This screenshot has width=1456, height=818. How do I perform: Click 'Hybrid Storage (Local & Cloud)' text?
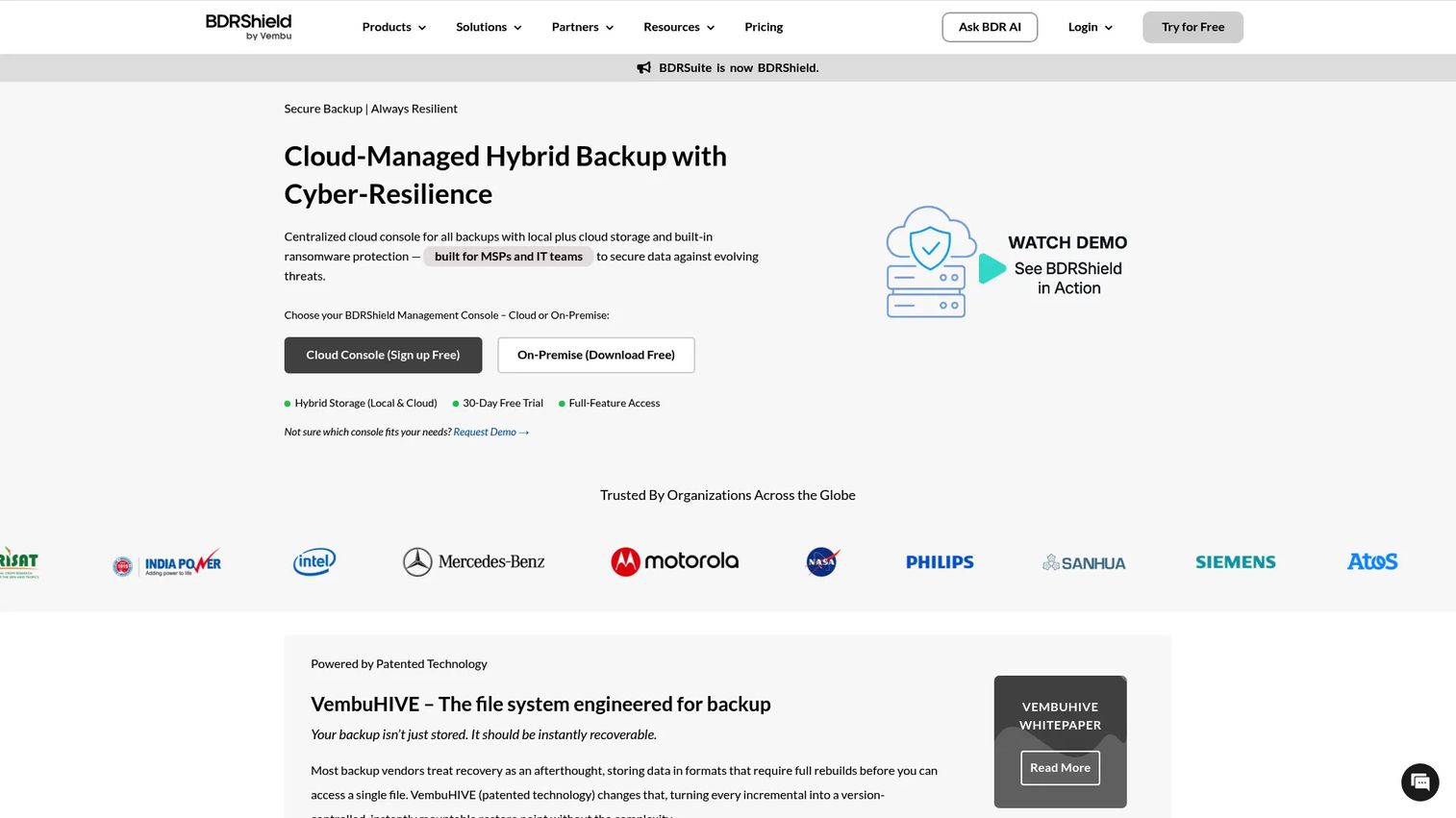point(365,404)
